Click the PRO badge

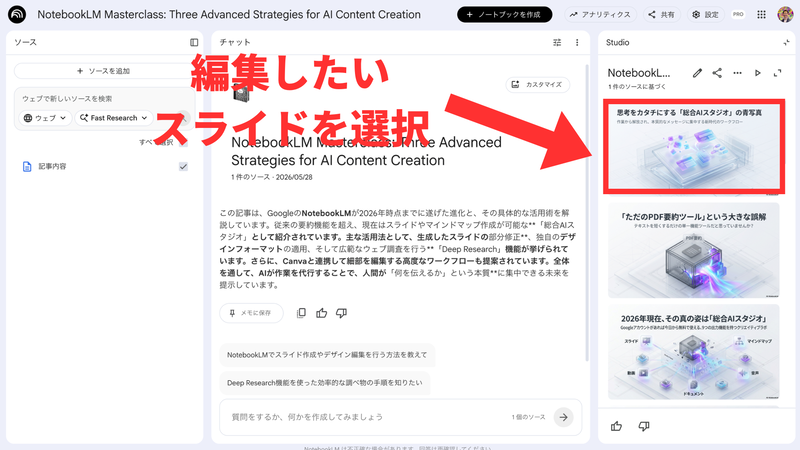[x=738, y=14]
